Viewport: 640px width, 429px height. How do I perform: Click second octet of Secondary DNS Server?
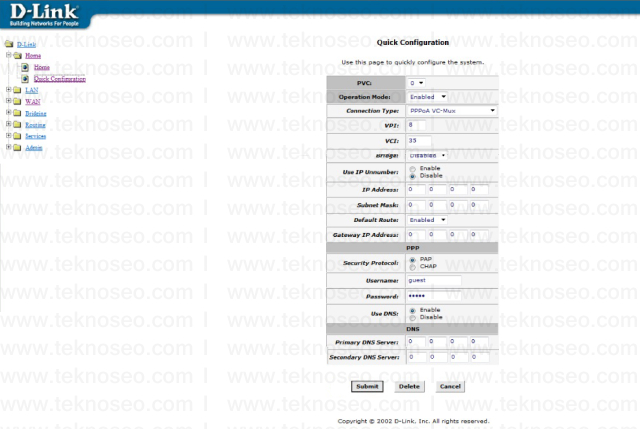(438, 357)
